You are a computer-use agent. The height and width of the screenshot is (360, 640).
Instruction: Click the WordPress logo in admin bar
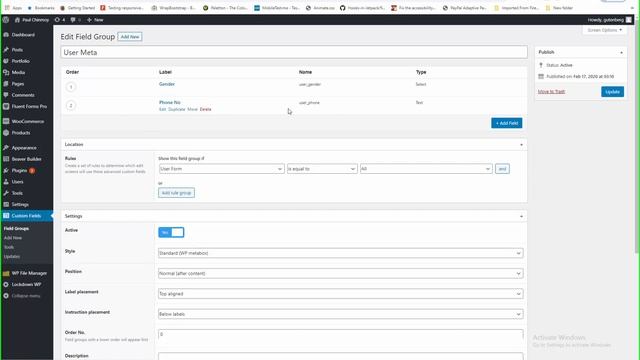pyautogui.click(x=6, y=20)
